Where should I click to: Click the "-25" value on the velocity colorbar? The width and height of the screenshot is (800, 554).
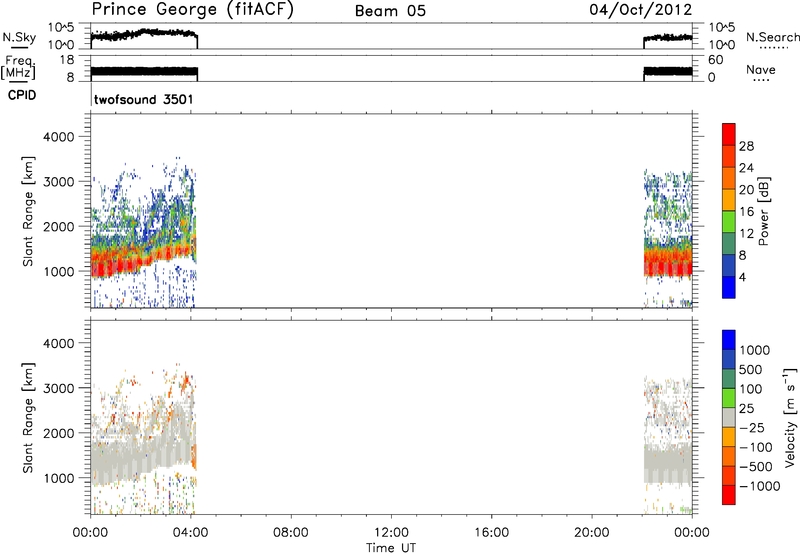(x=752, y=427)
